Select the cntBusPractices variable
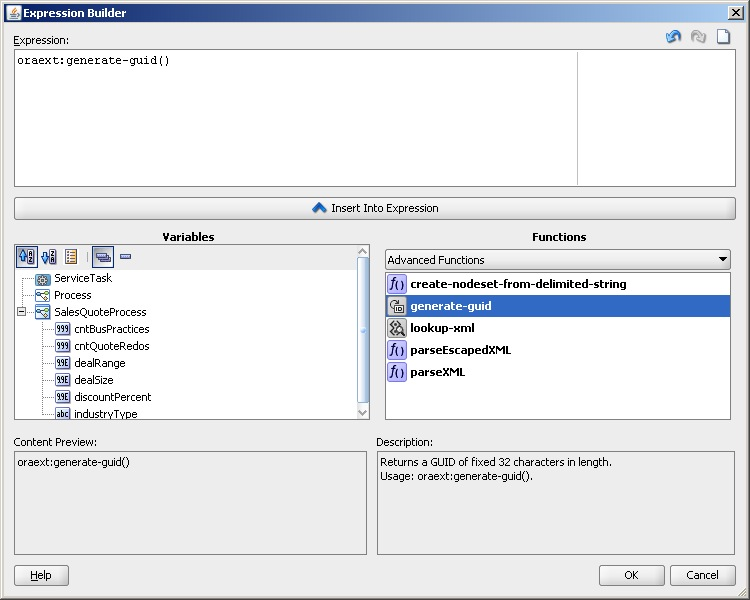This screenshot has height=600, width=750. [x=111, y=329]
